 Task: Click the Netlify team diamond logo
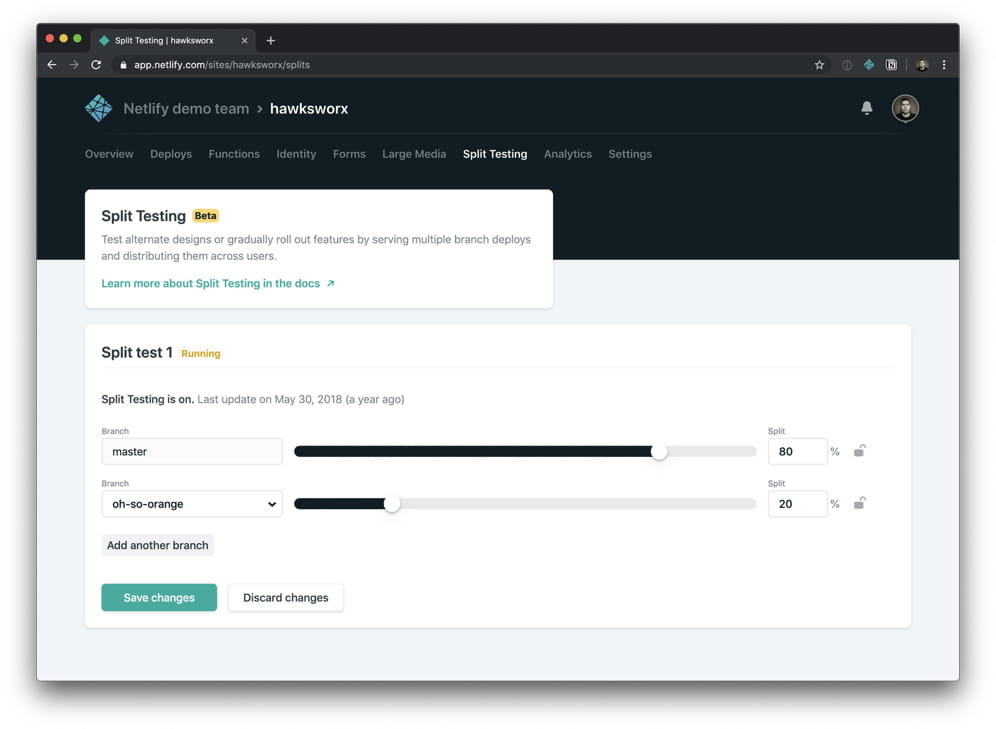pyautogui.click(x=97, y=107)
